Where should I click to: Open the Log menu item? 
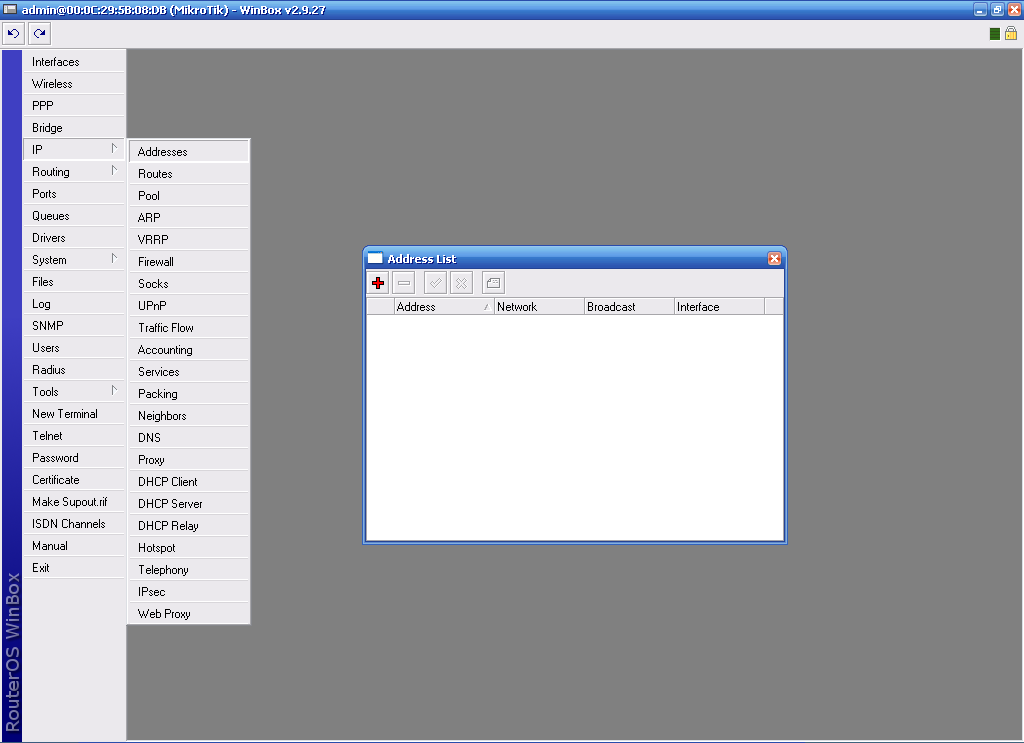pyautogui.click(x=74, y=304)
